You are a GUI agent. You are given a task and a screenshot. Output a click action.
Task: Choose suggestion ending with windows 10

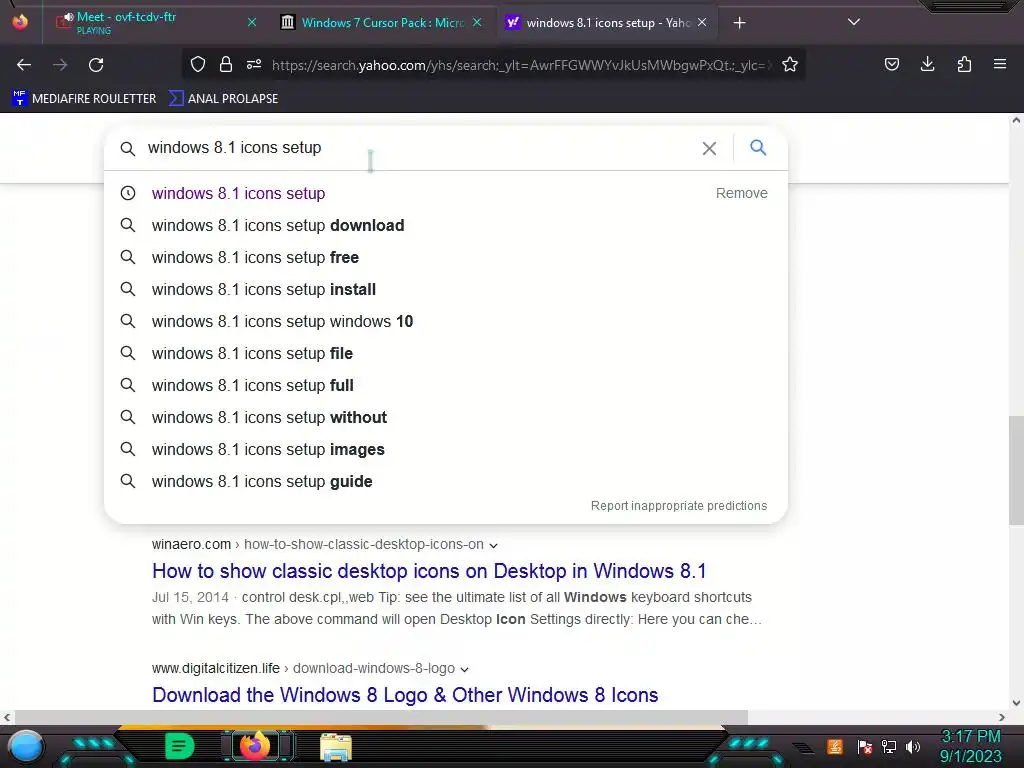(445, 321)
